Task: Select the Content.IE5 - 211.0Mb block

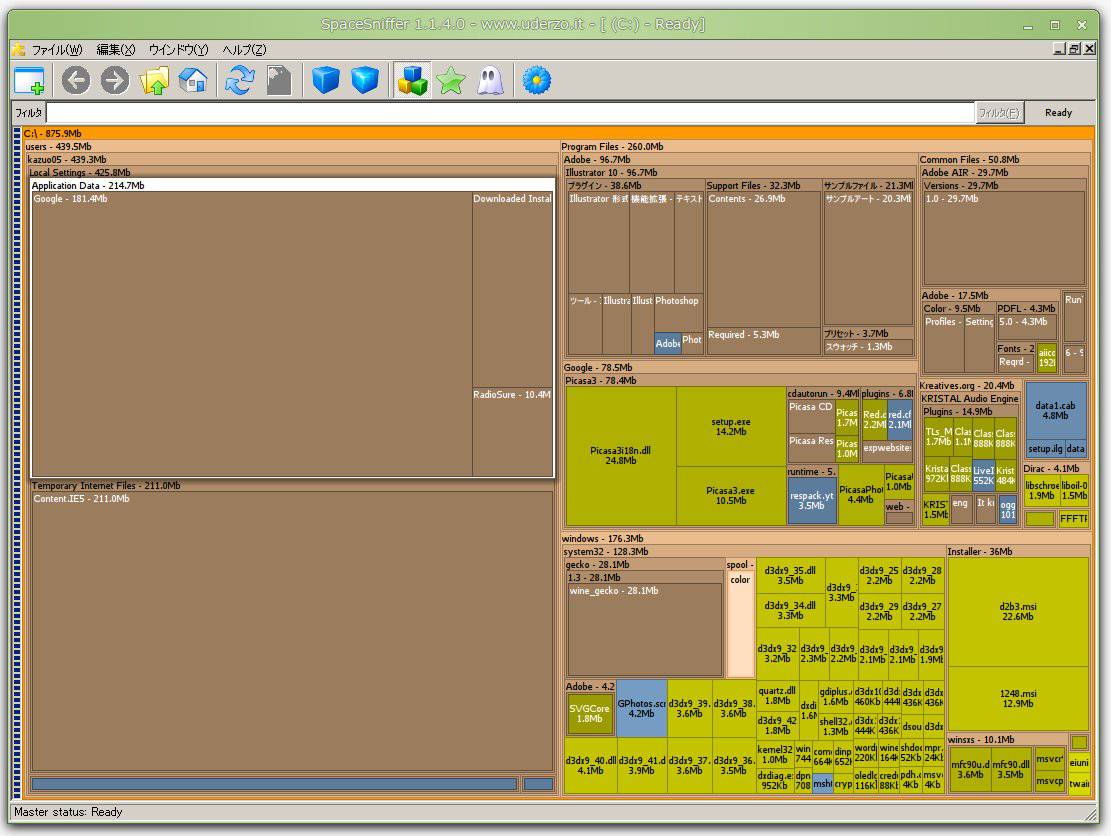Action: 292,632
